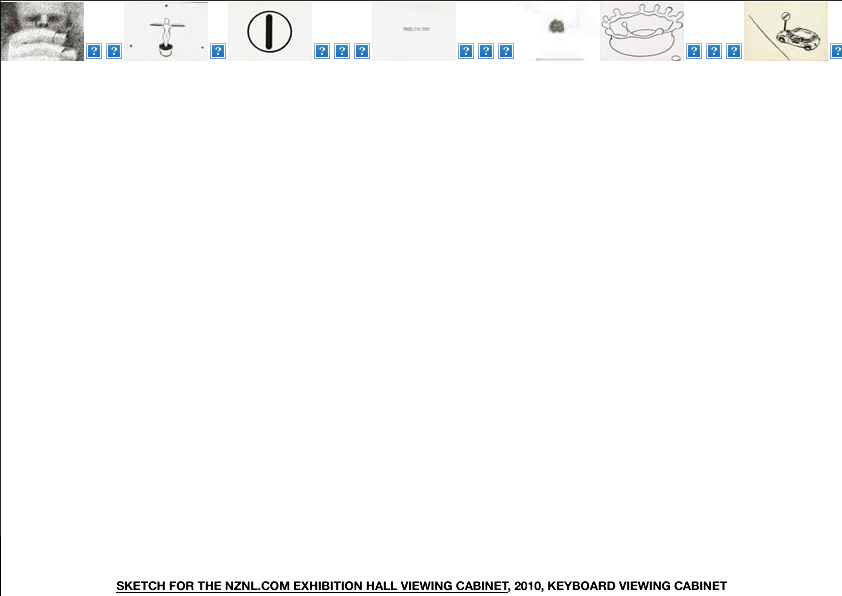
Task: Open the face with fingers thumbnail
Action: [42, 31]
